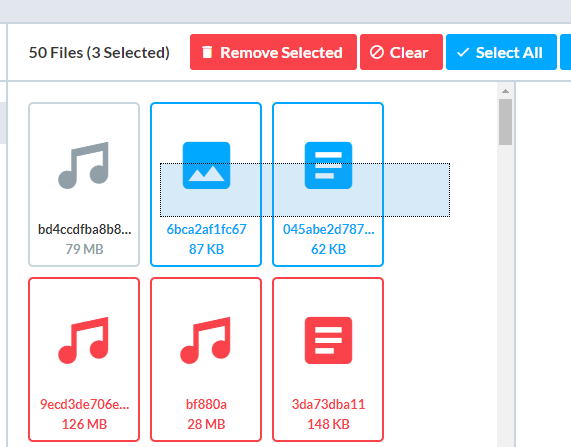Click the gray music note icon of bd4ccdfba8b8

coord(83,165)
